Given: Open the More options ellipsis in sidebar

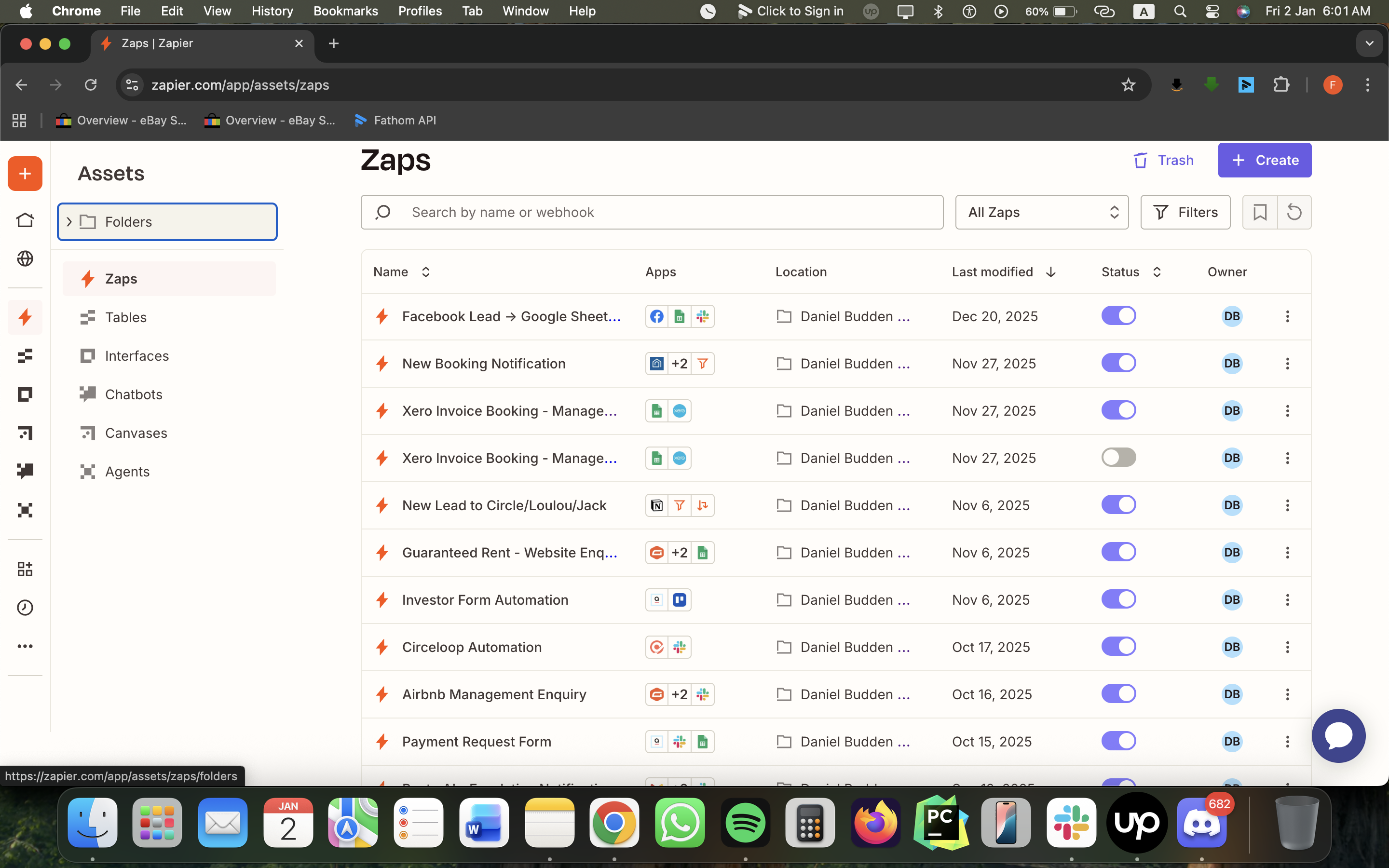Looking at the screenshot, I should (25, 645).
